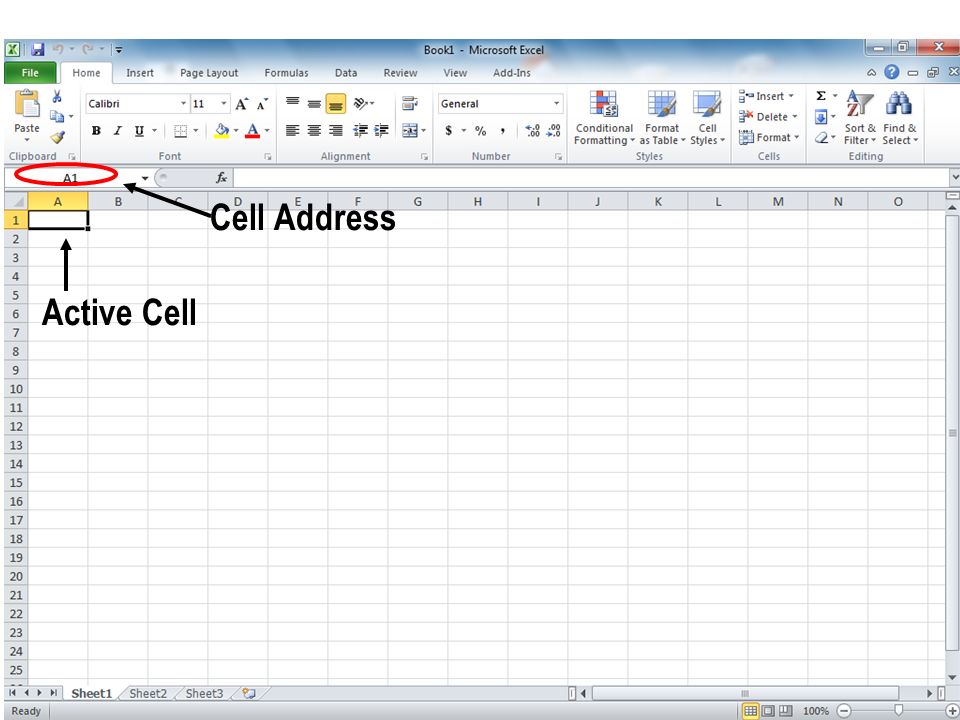Open Format as Table gallery
This screenshot has width=960, height=720.
click(662, 118)
